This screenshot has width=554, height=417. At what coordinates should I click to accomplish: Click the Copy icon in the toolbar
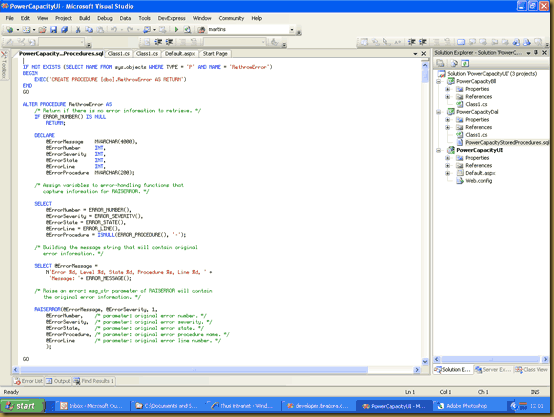click(89, 30)
